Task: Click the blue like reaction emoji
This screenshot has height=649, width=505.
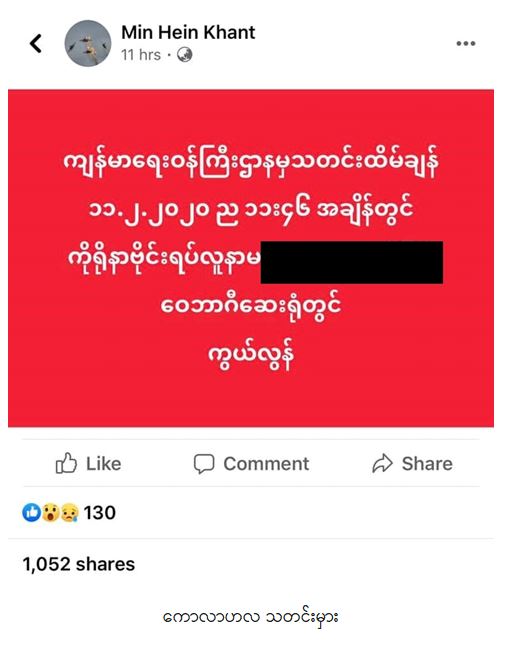Action: pyautogui.click(x=31, y=513)
